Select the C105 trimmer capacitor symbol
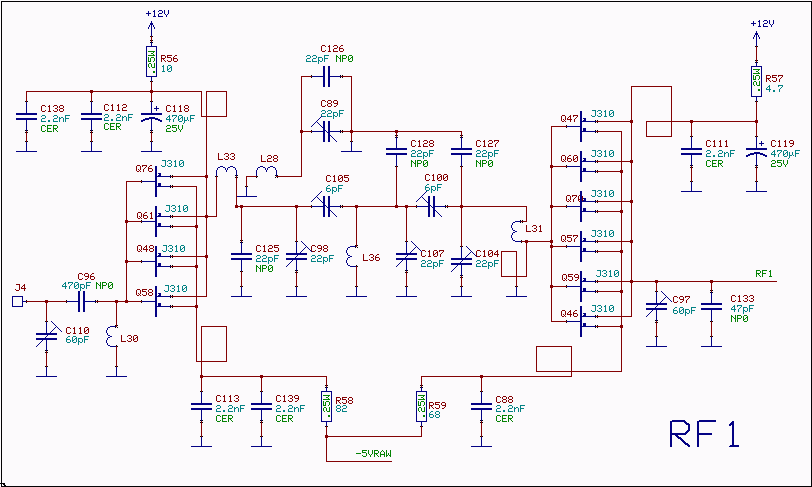The height and width of the screenshot is (487, 812). click(x=326, y=206)
